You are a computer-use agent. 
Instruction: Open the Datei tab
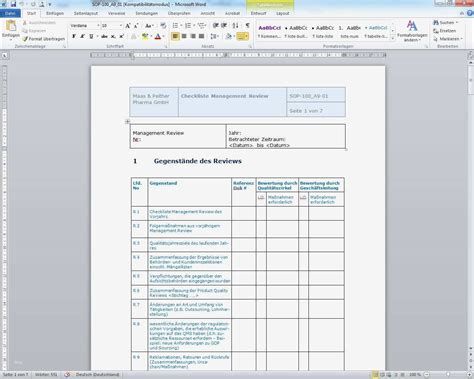10,13
